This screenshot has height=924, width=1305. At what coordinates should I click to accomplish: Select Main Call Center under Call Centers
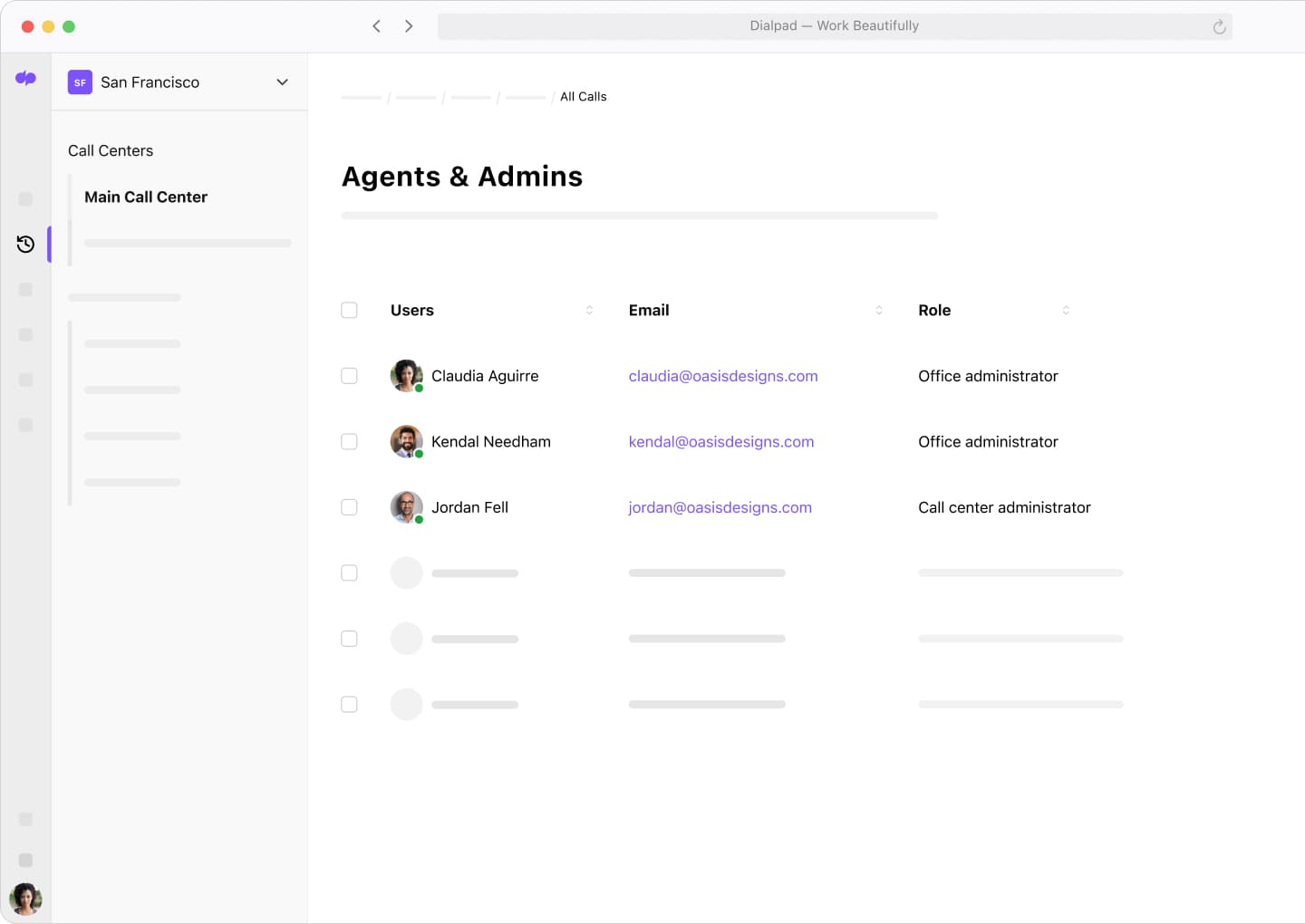pyautogui.click(x=146, y=197)
